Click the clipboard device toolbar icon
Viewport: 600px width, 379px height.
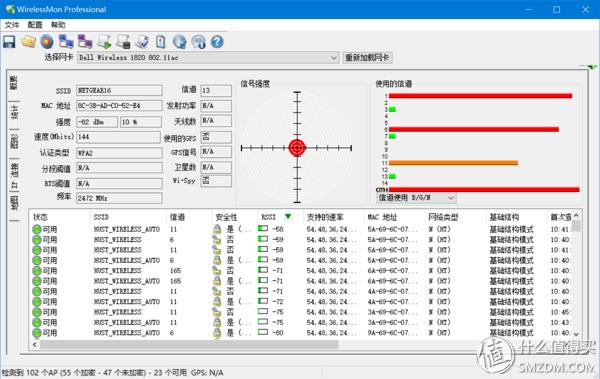[161, 42]
